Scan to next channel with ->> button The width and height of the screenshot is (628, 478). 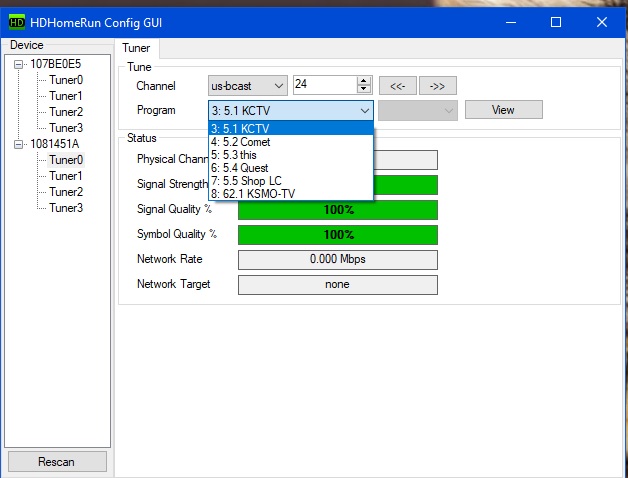pos(437,86)
